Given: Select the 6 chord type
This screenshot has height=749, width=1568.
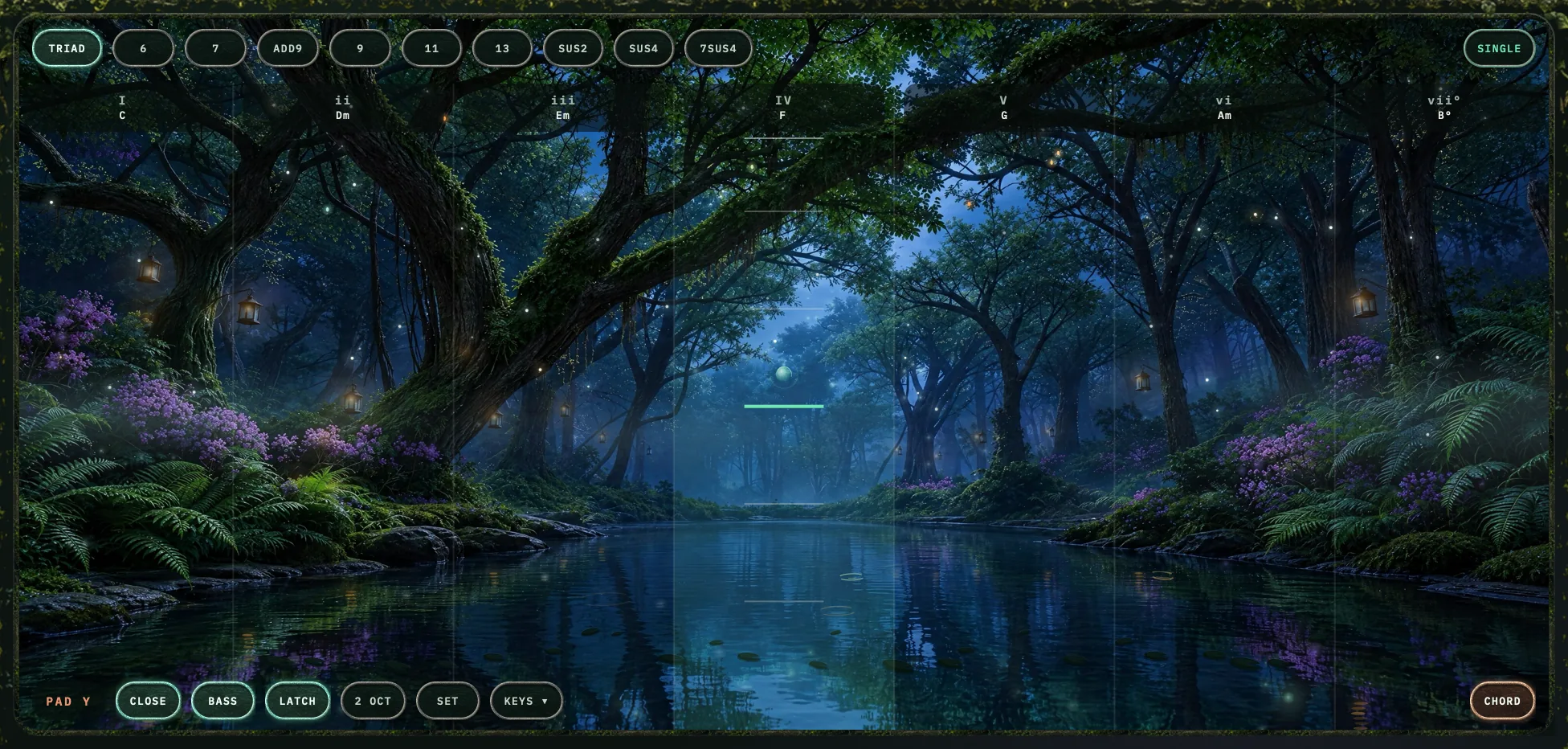Looking at the screenshot, I should click(143, 48).
